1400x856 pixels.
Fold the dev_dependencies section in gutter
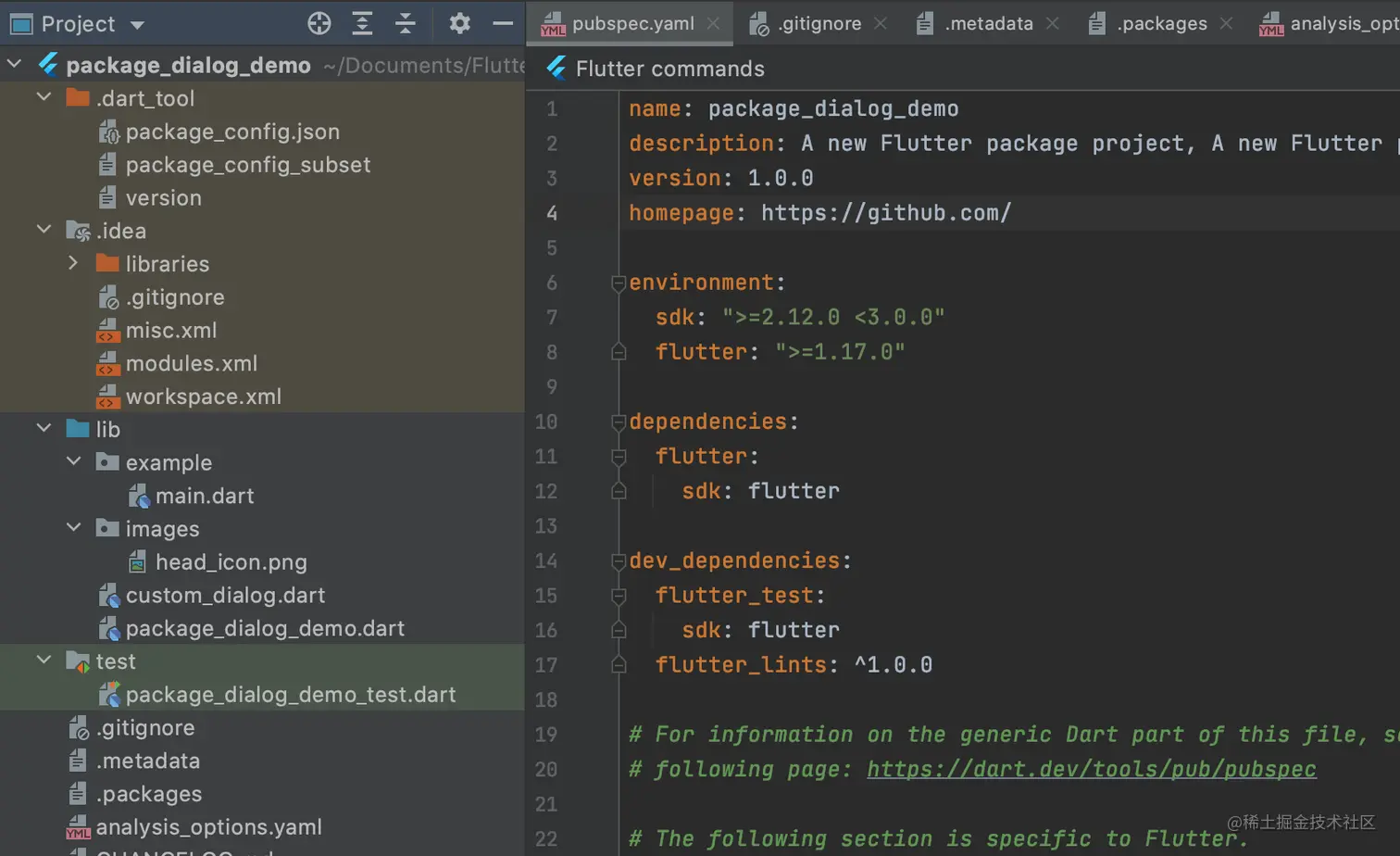(619, 561)
